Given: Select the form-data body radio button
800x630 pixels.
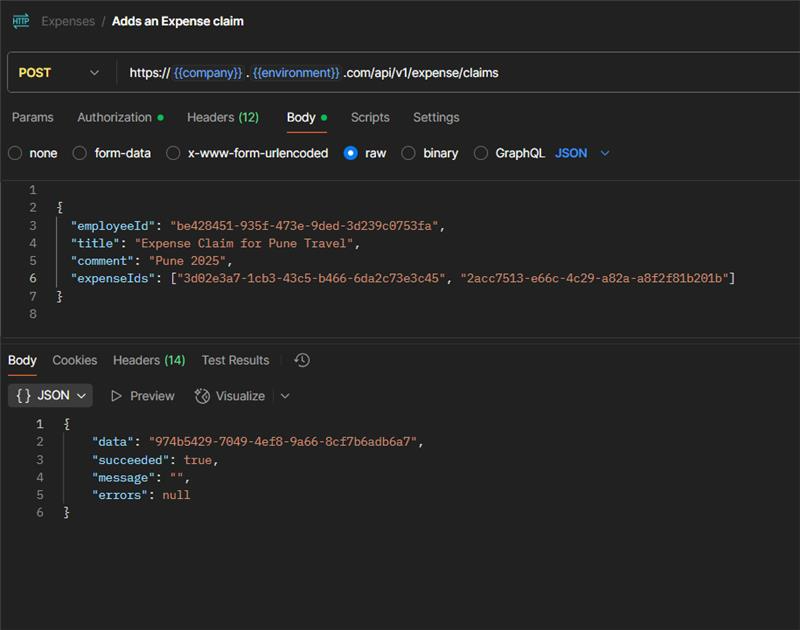Looking at the screenshot, I should tap(79, 153).
